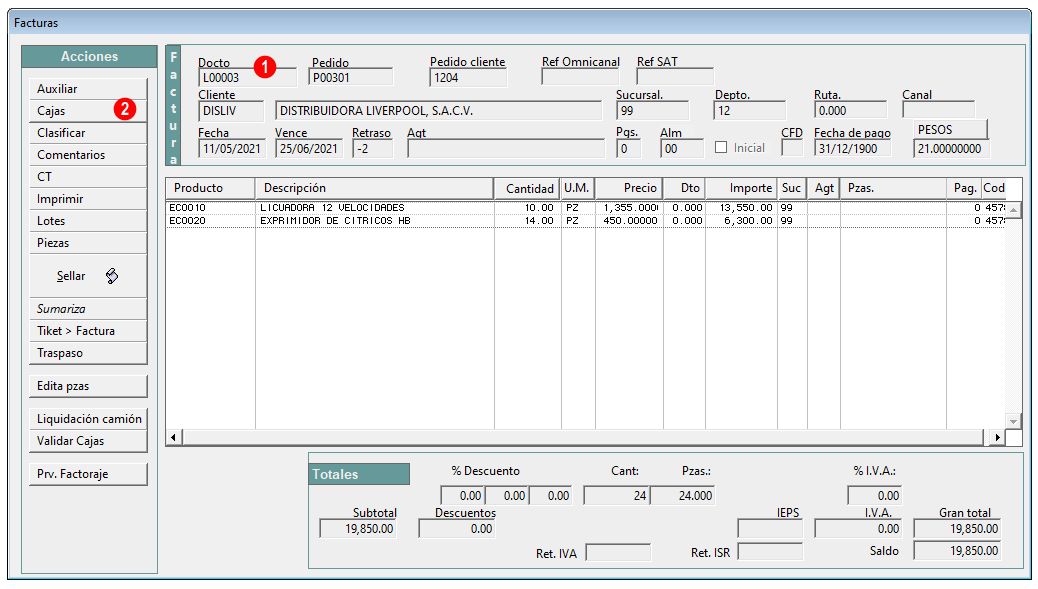
Task: Toggle the Inicial checkbox
Action: pyautogui.click(x=721, y=148)
